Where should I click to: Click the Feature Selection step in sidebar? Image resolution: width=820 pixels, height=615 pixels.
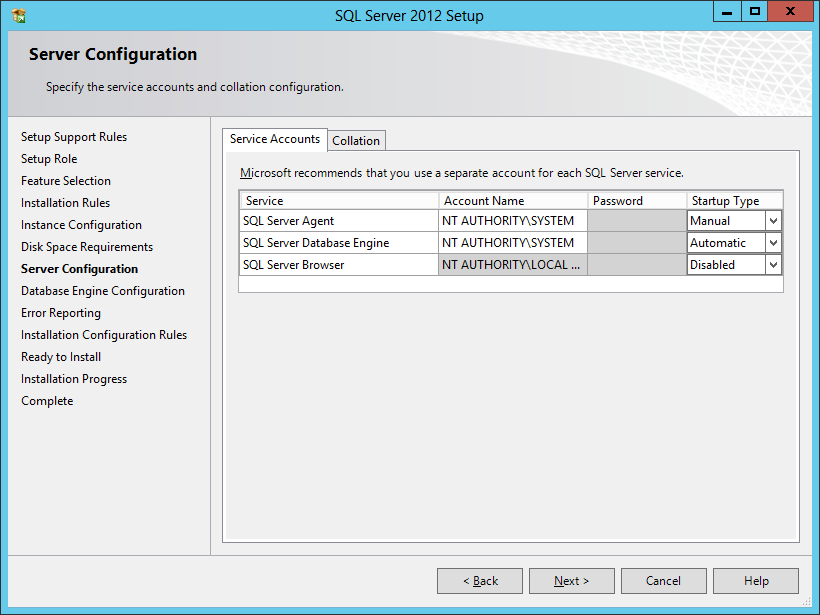(x=66, y=181)
